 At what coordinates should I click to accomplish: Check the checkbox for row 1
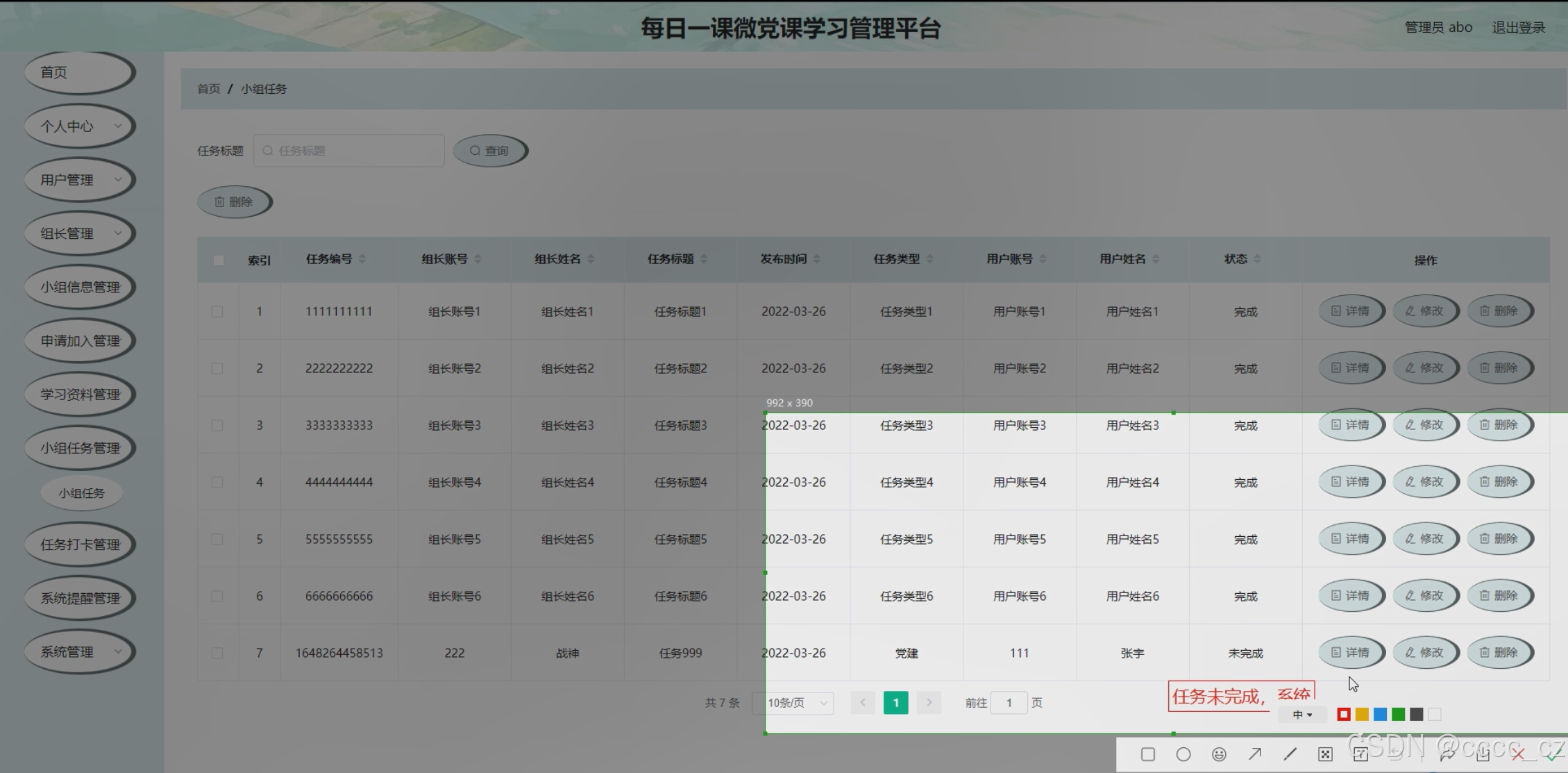pyautogui.click(x=217, y=312)
